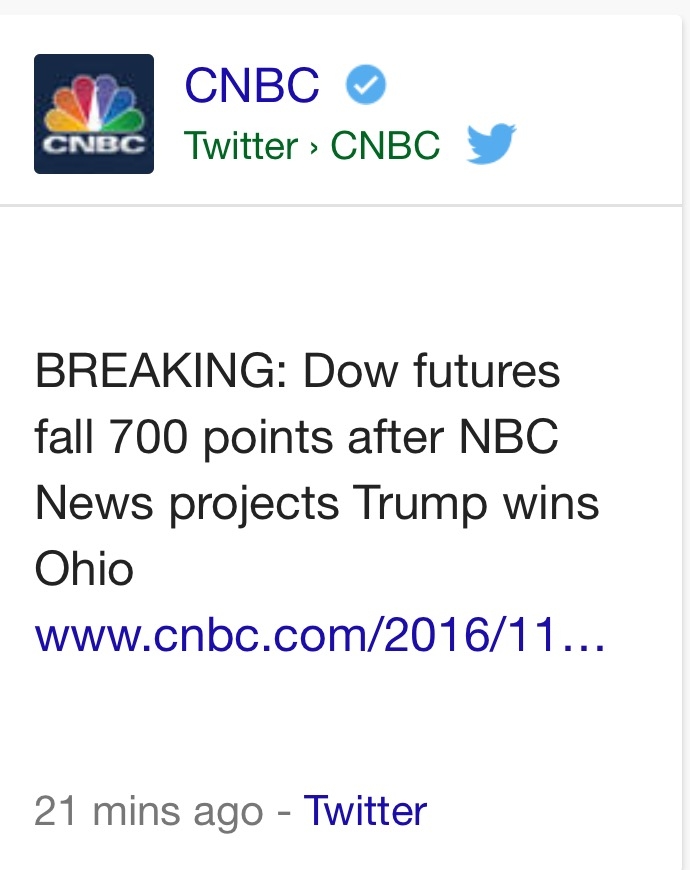Open the www.cnbc.com/2016/11 article link
This screenshot has width=690, height=870.
(319, 635)
